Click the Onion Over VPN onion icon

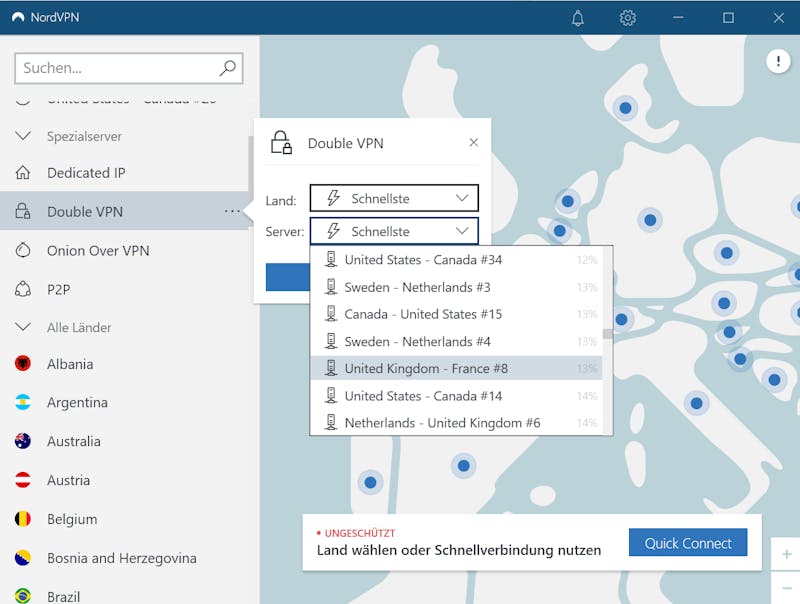pos(23,250)
